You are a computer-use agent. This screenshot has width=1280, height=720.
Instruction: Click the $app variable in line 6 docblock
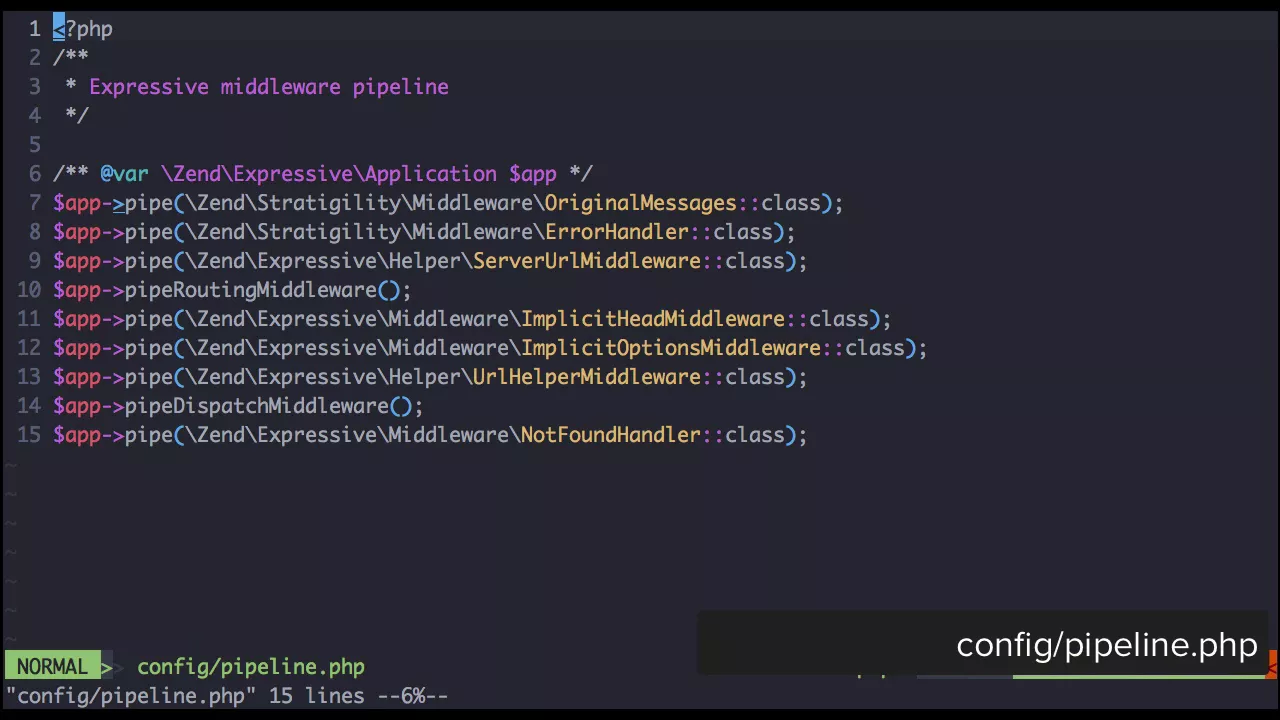[533, 174]
